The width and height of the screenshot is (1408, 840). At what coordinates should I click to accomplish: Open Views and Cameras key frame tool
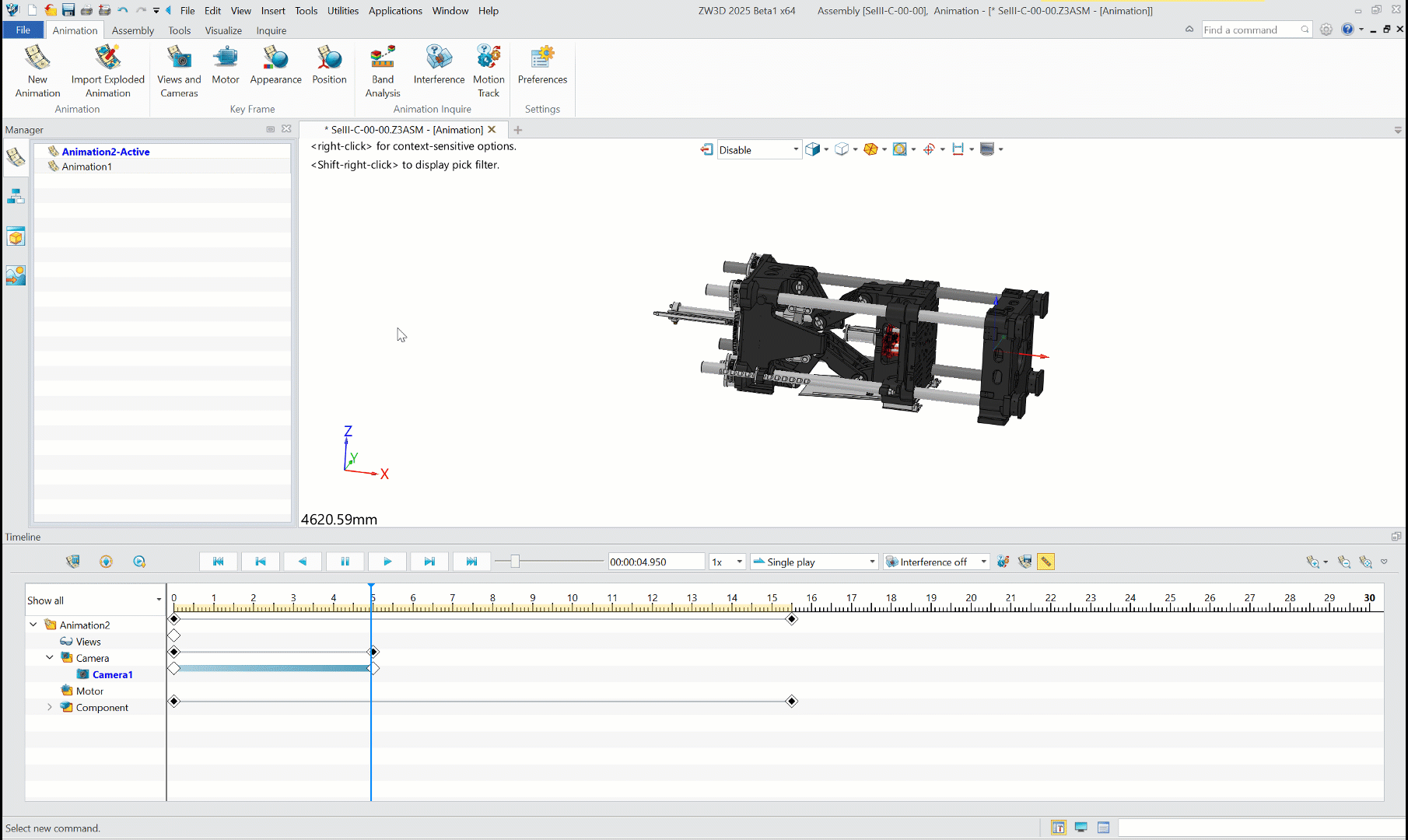[179, 71]
